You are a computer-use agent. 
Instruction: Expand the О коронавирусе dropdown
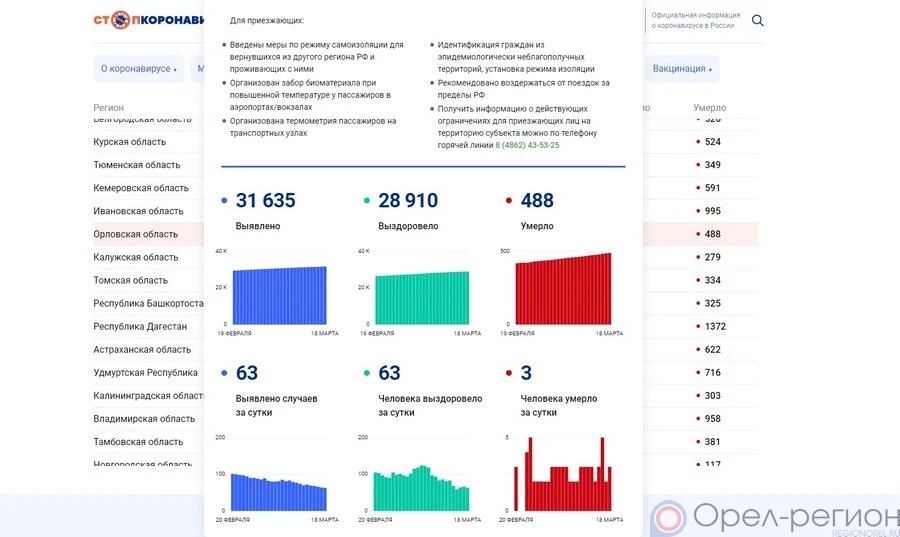(138, 69)
